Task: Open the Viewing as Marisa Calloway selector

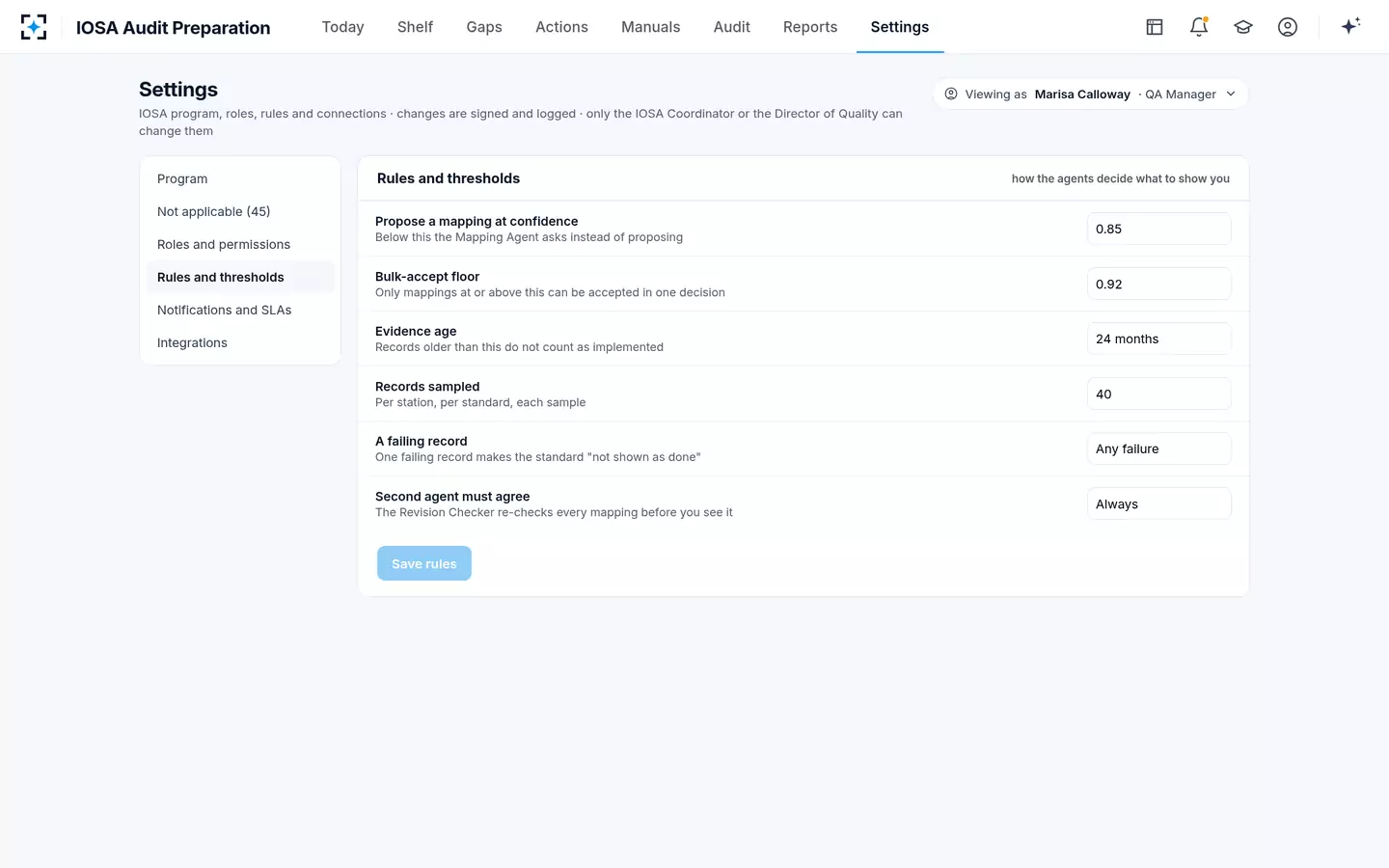Action: click(x=1090, y=95)
